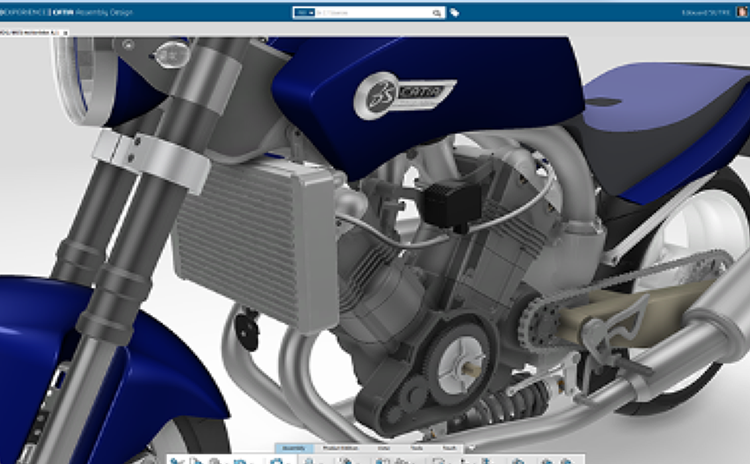The image size is (750, 464).
Task: Click the Copy icon in bottom toolbar
Action: [196, 460]
